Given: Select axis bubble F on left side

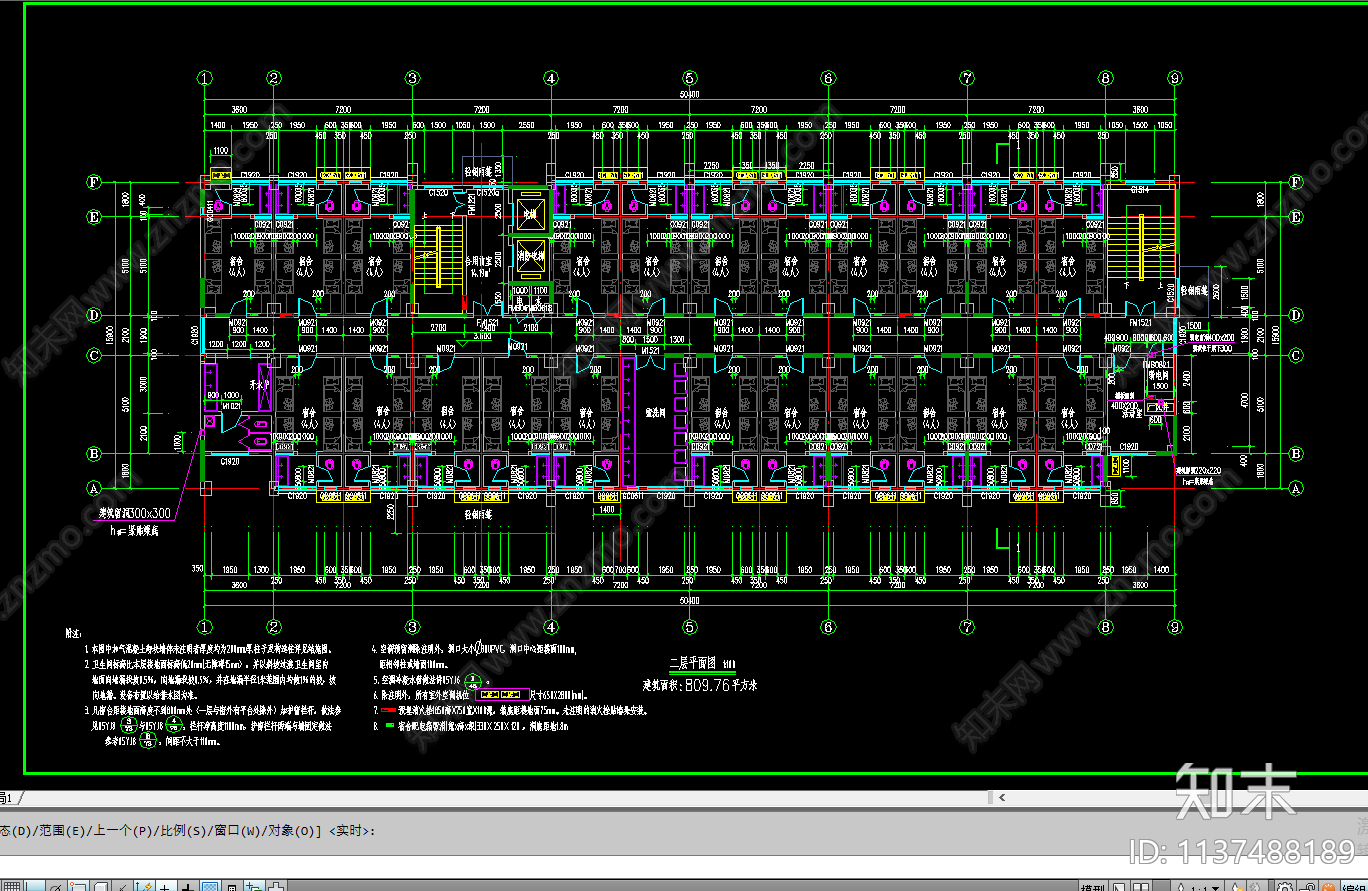Looking at the screenshot, I should 95,183.
